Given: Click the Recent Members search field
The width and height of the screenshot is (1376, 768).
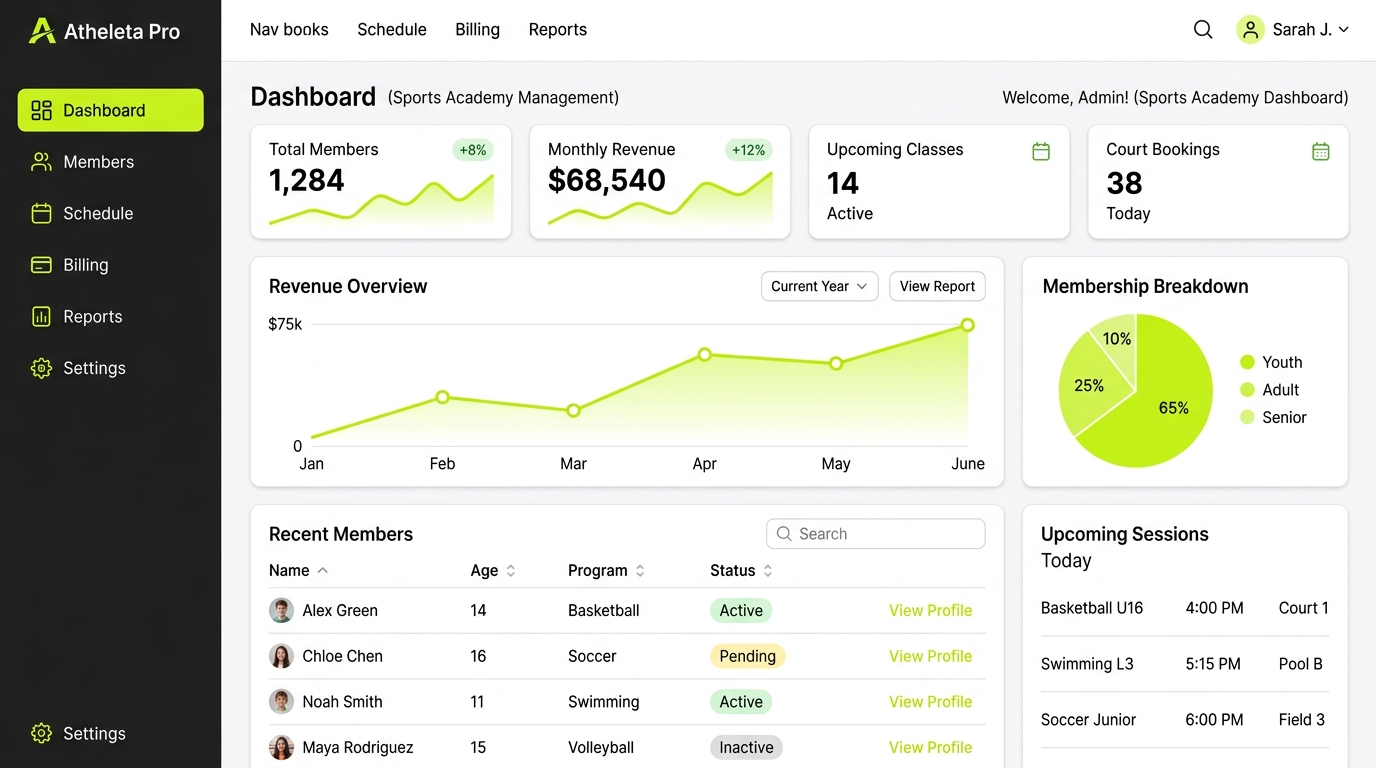Looking at the screenshot, I should (876, 534).
